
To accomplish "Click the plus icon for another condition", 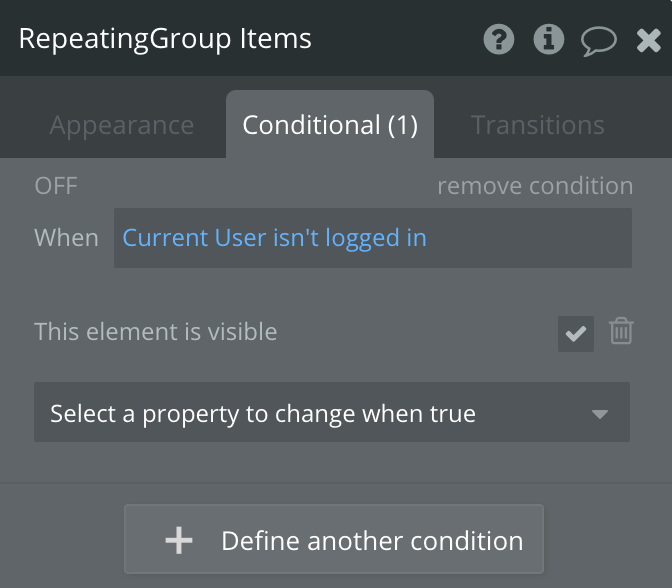I will click(179, 541).
